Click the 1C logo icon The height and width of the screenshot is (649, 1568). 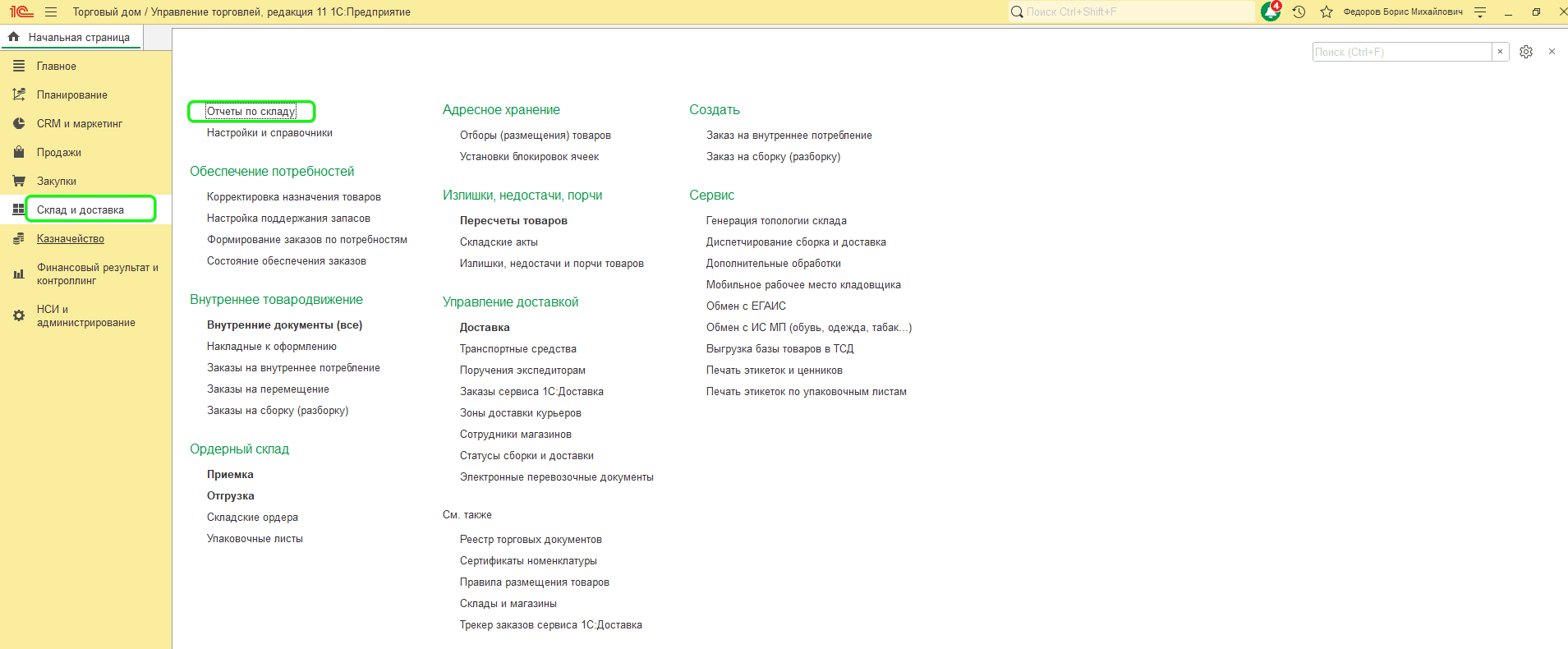21,12
